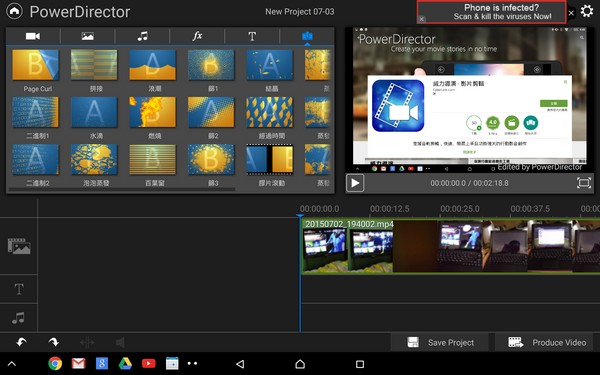Play the preview video
Screen dimensions: 600x375
point(355,183)
